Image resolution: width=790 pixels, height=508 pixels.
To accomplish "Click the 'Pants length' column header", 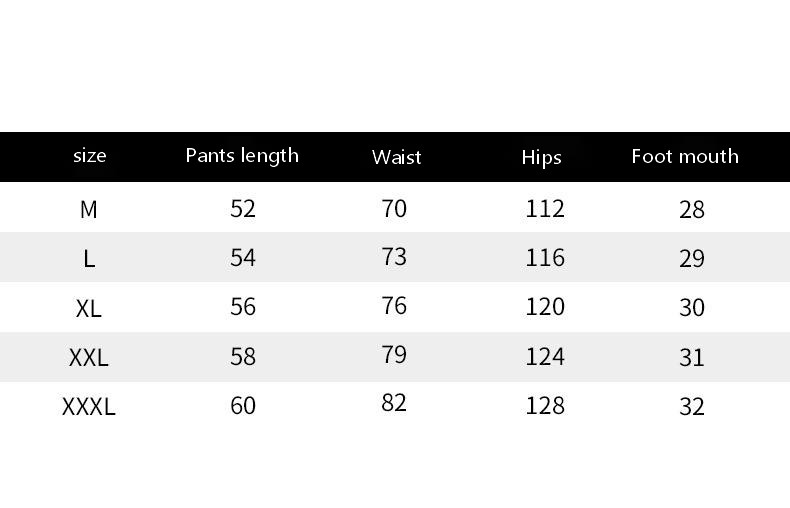I will (x=242, y=156).
